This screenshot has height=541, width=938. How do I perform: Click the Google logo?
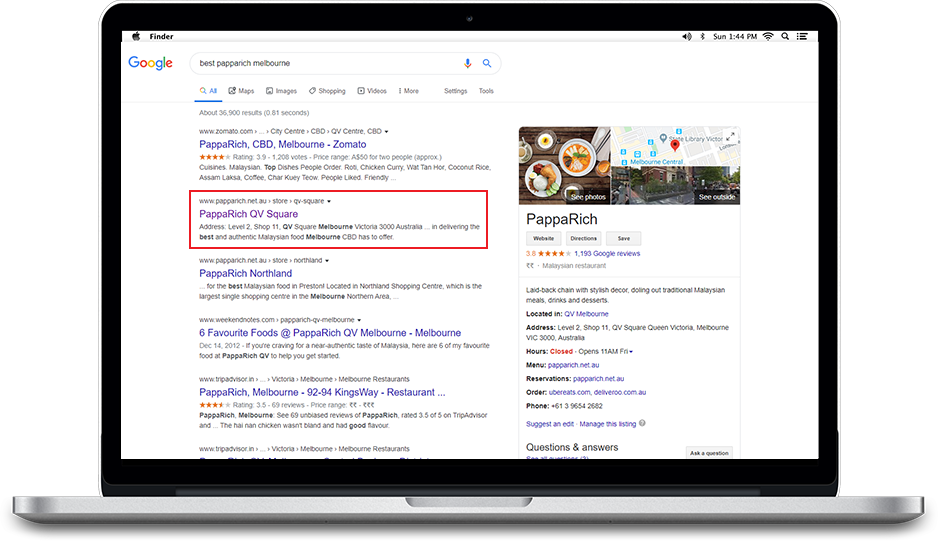[x=150, y=63]
